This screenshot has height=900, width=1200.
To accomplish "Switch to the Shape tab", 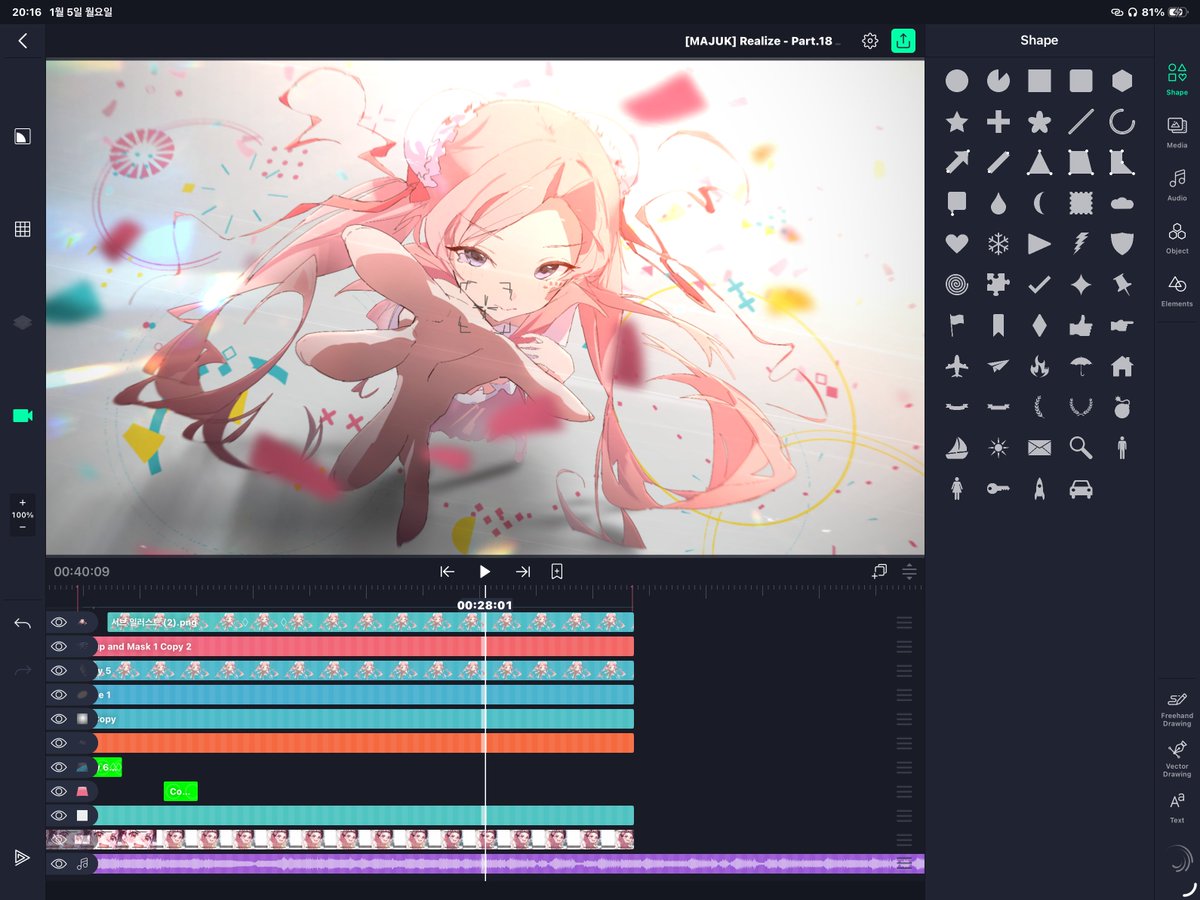I will (x=1177, y=80).
